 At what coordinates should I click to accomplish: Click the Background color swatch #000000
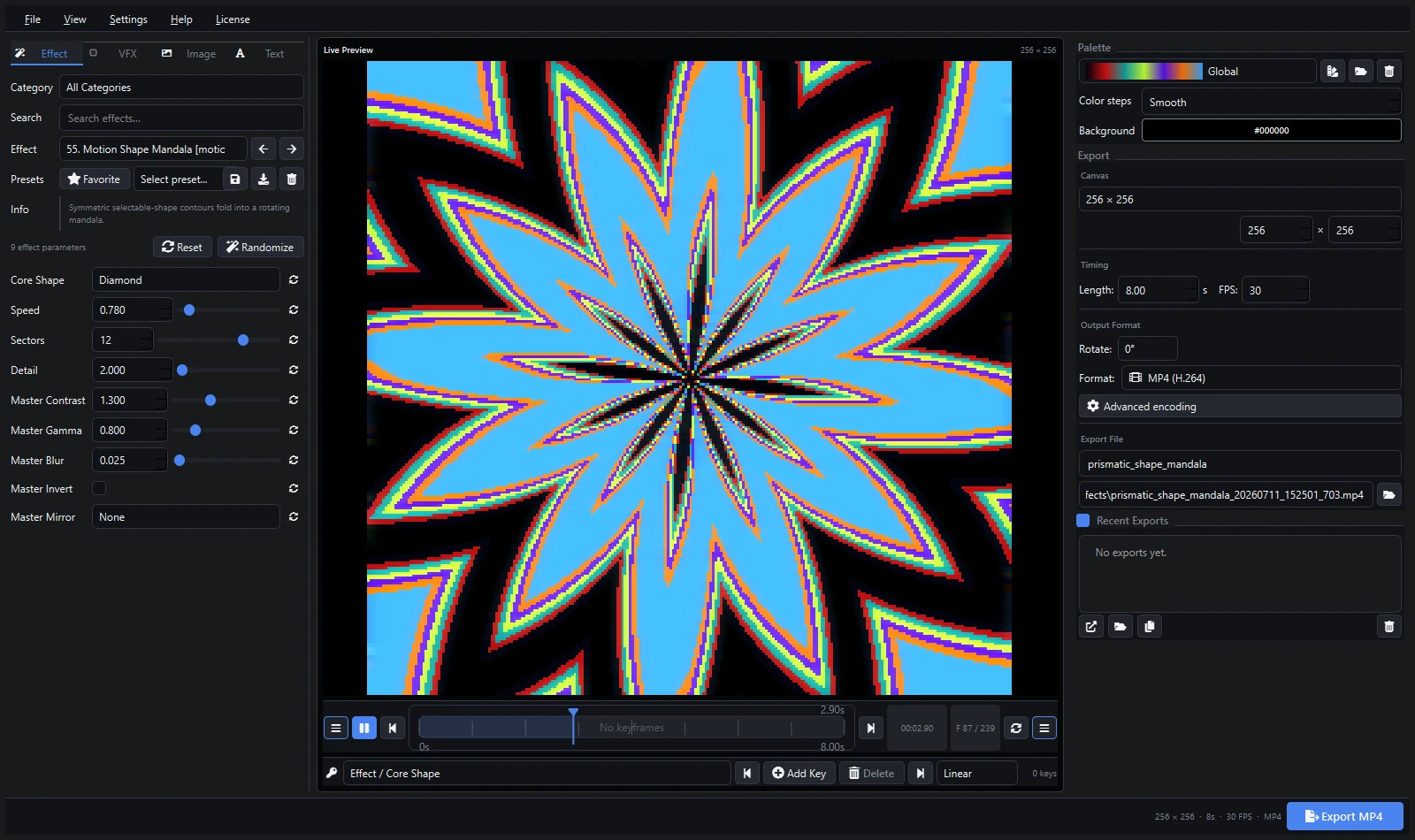pyautogui.click(x=1272, y=131)
